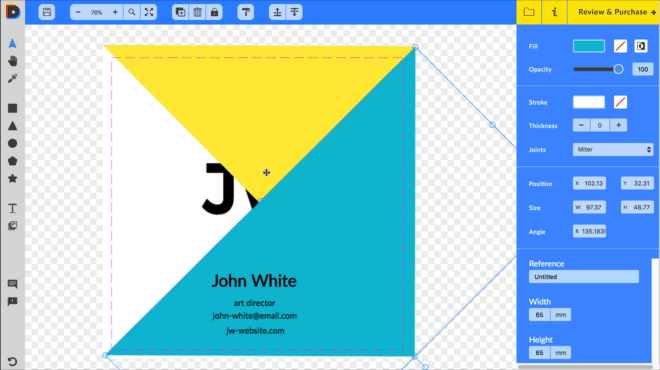Click the john-white@email.com text

(x=254, y=316)
